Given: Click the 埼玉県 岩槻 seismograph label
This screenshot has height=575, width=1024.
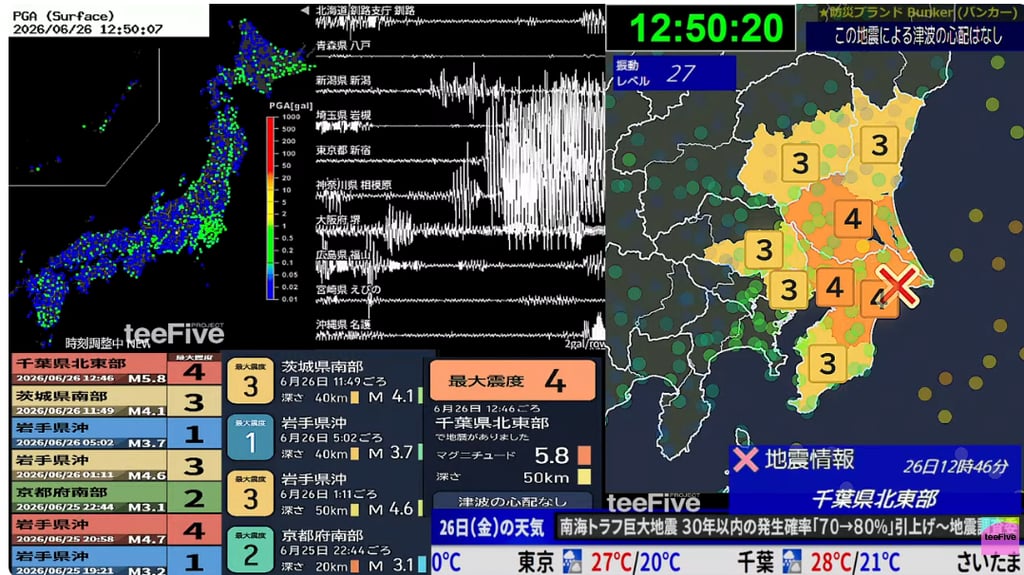Looking at the screenshot, I should [344, 115].
